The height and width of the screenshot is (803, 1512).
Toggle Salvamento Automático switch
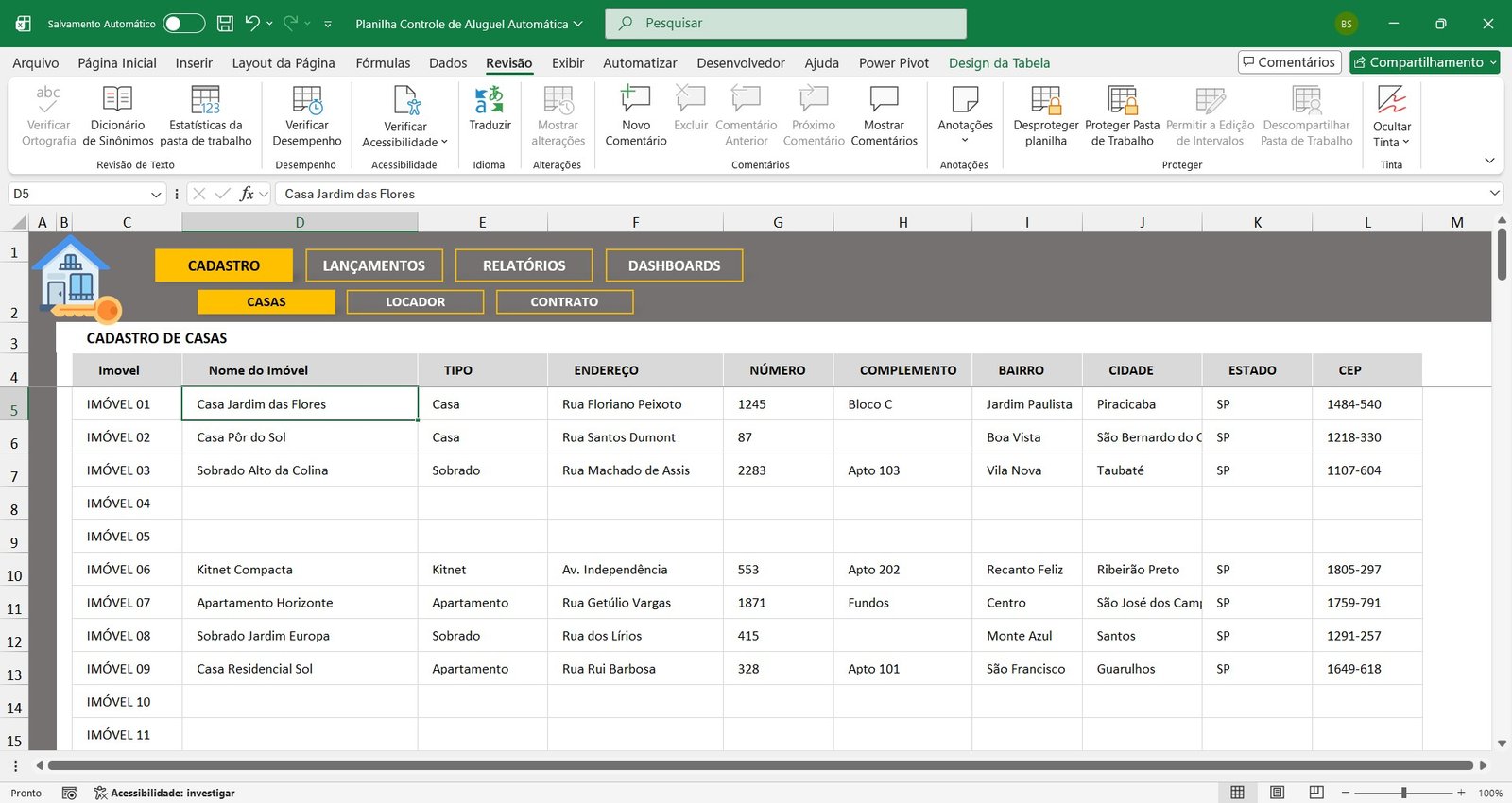click(183, 24)
